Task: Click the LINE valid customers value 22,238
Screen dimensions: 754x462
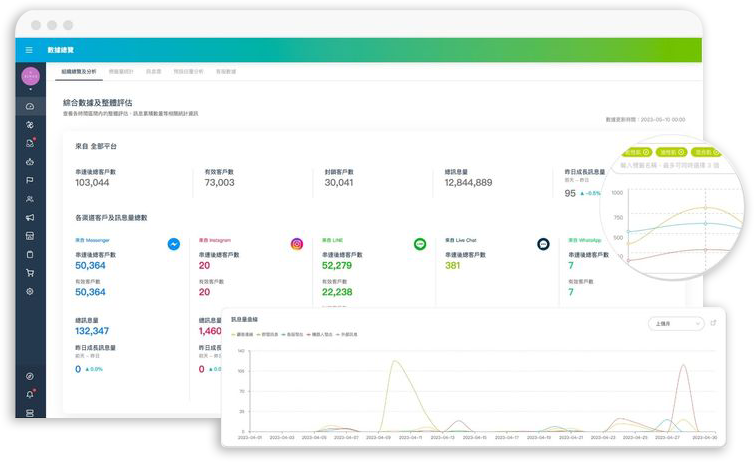Action: (x=337, y=292)
